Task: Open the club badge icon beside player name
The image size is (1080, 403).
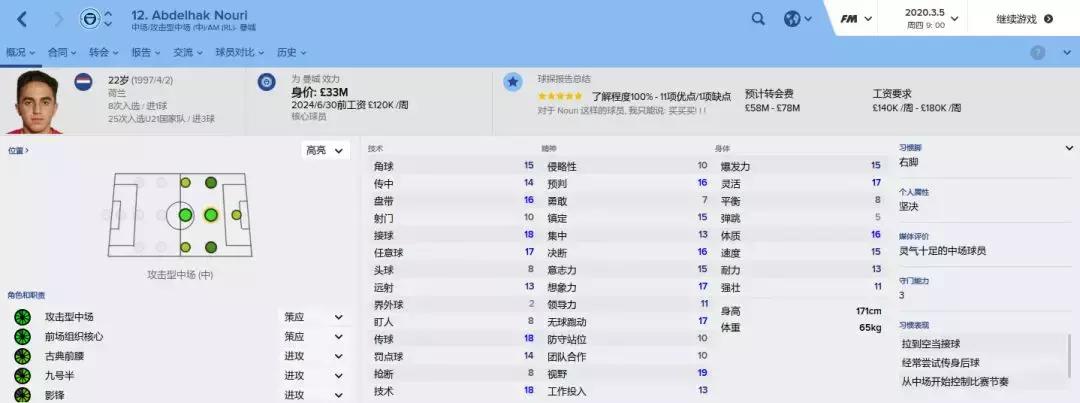Action: (88, 19)
